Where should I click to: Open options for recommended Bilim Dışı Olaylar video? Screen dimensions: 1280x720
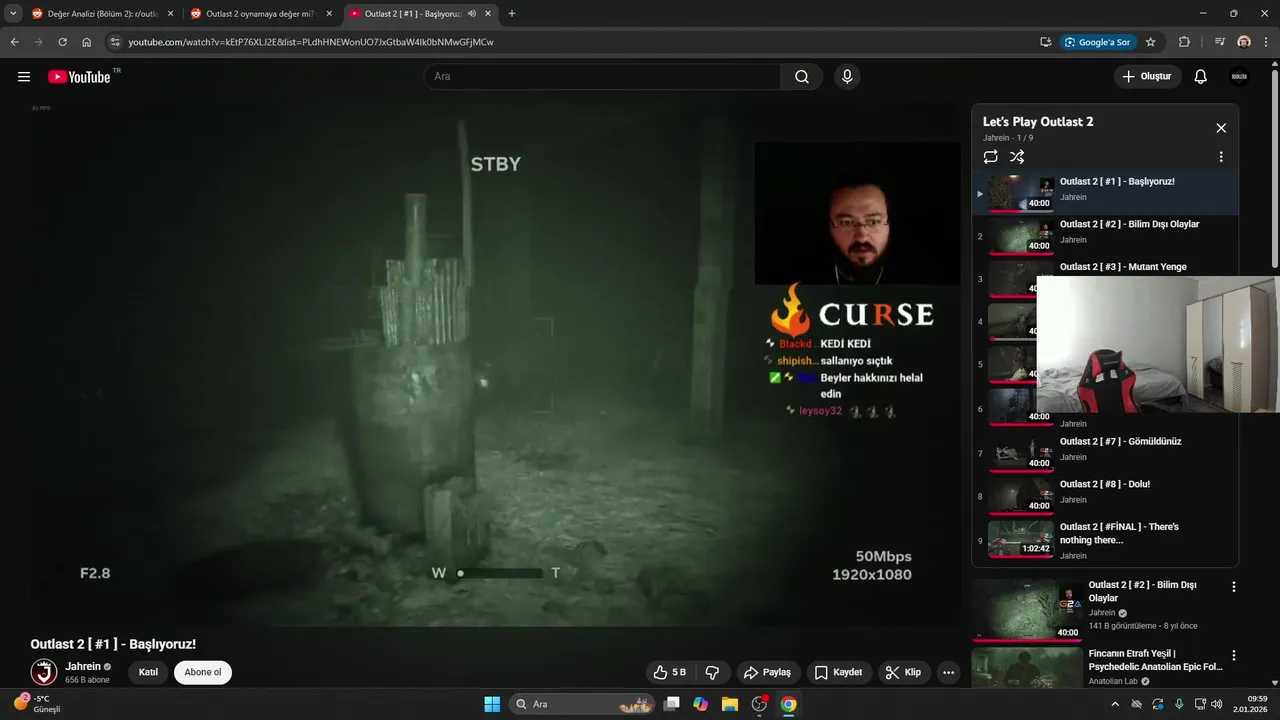1233,587
